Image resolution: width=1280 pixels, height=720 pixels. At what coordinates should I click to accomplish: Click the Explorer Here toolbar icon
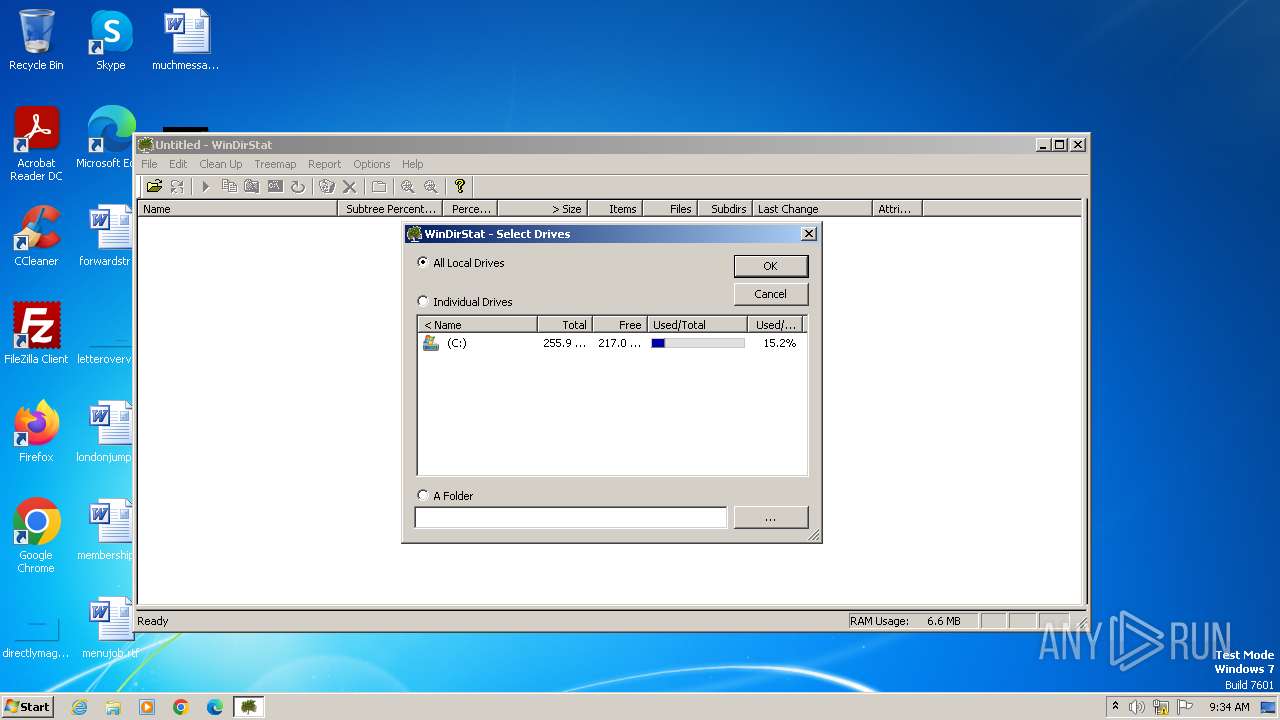coord(252,186)
